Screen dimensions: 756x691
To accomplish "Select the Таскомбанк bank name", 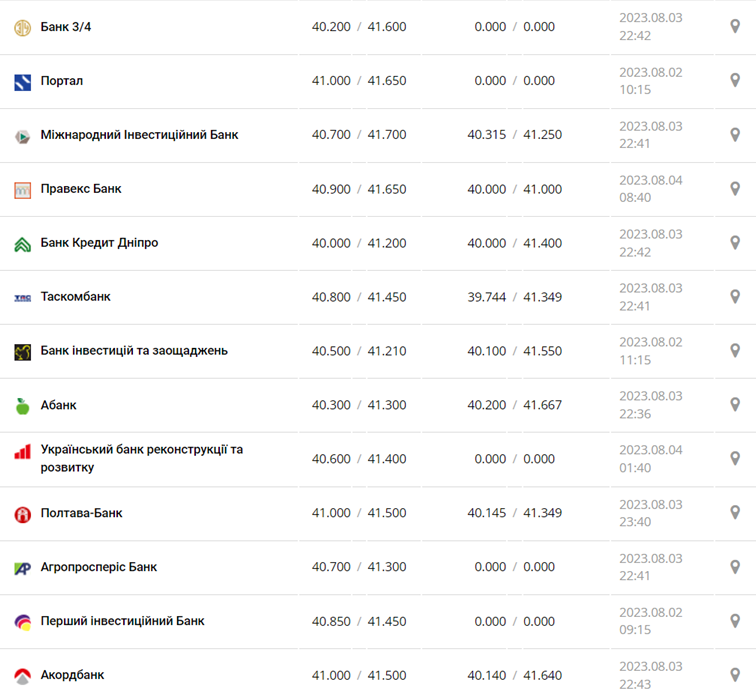I will 76,297.
